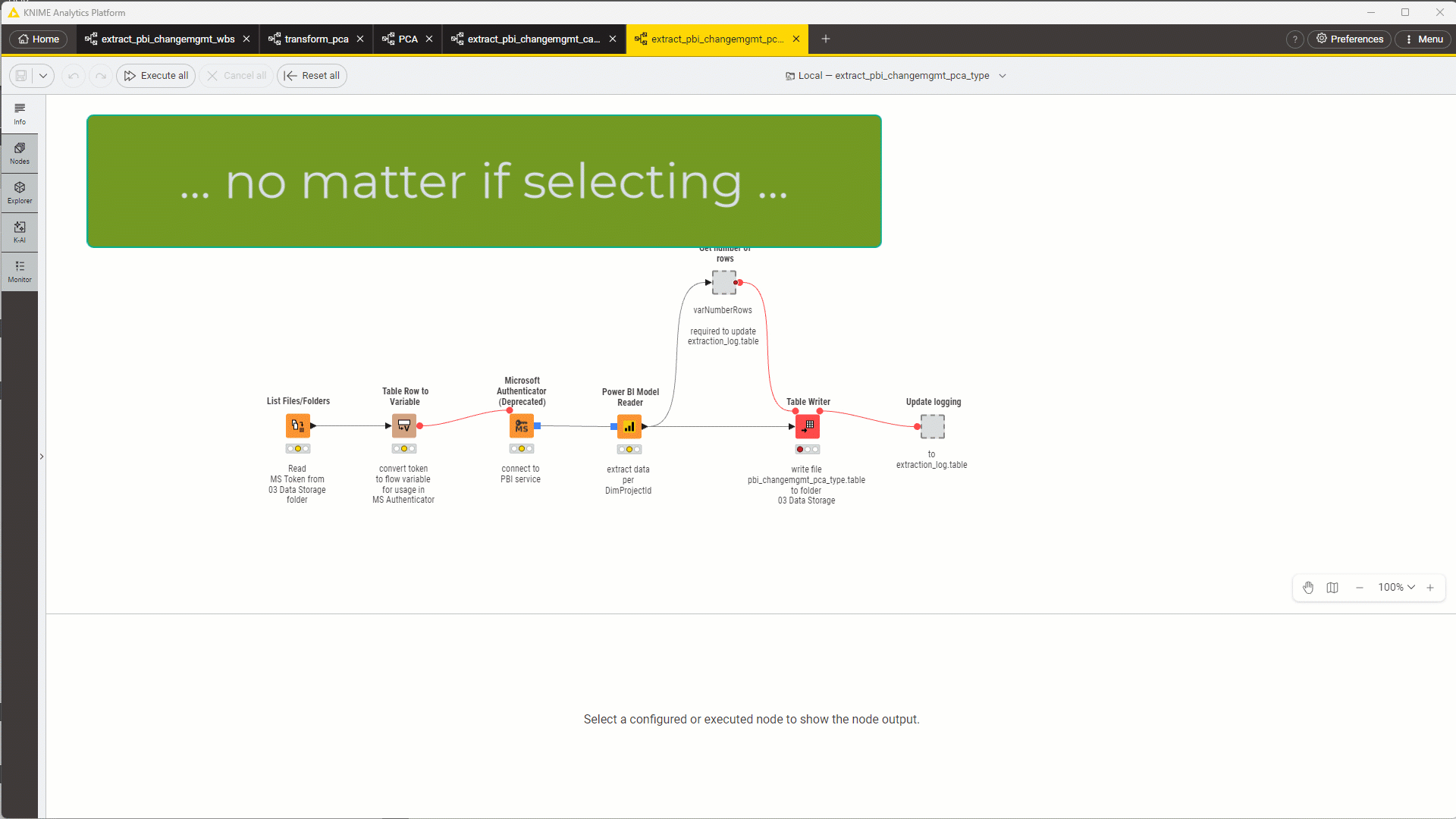Viewport: 1456px width, 819px height.
Task: Select the List Files/Folders node
Action: (298, 426)
